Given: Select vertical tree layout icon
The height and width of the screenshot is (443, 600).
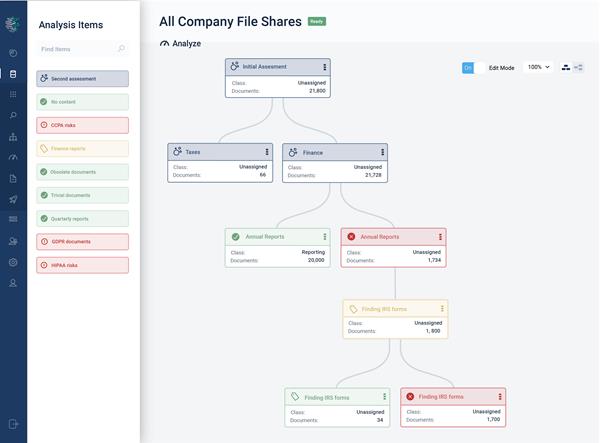Looking at the screenshot, I should click(x=566, y=68).
